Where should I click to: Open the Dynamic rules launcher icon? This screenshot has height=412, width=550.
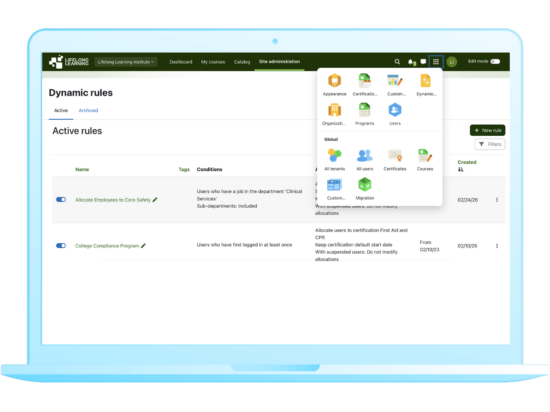(x=425, y=81)
